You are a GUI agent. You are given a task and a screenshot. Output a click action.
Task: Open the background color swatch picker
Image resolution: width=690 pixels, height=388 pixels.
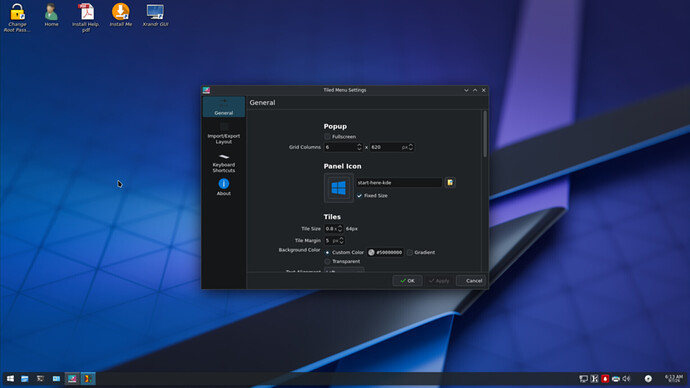coord(371,253)
